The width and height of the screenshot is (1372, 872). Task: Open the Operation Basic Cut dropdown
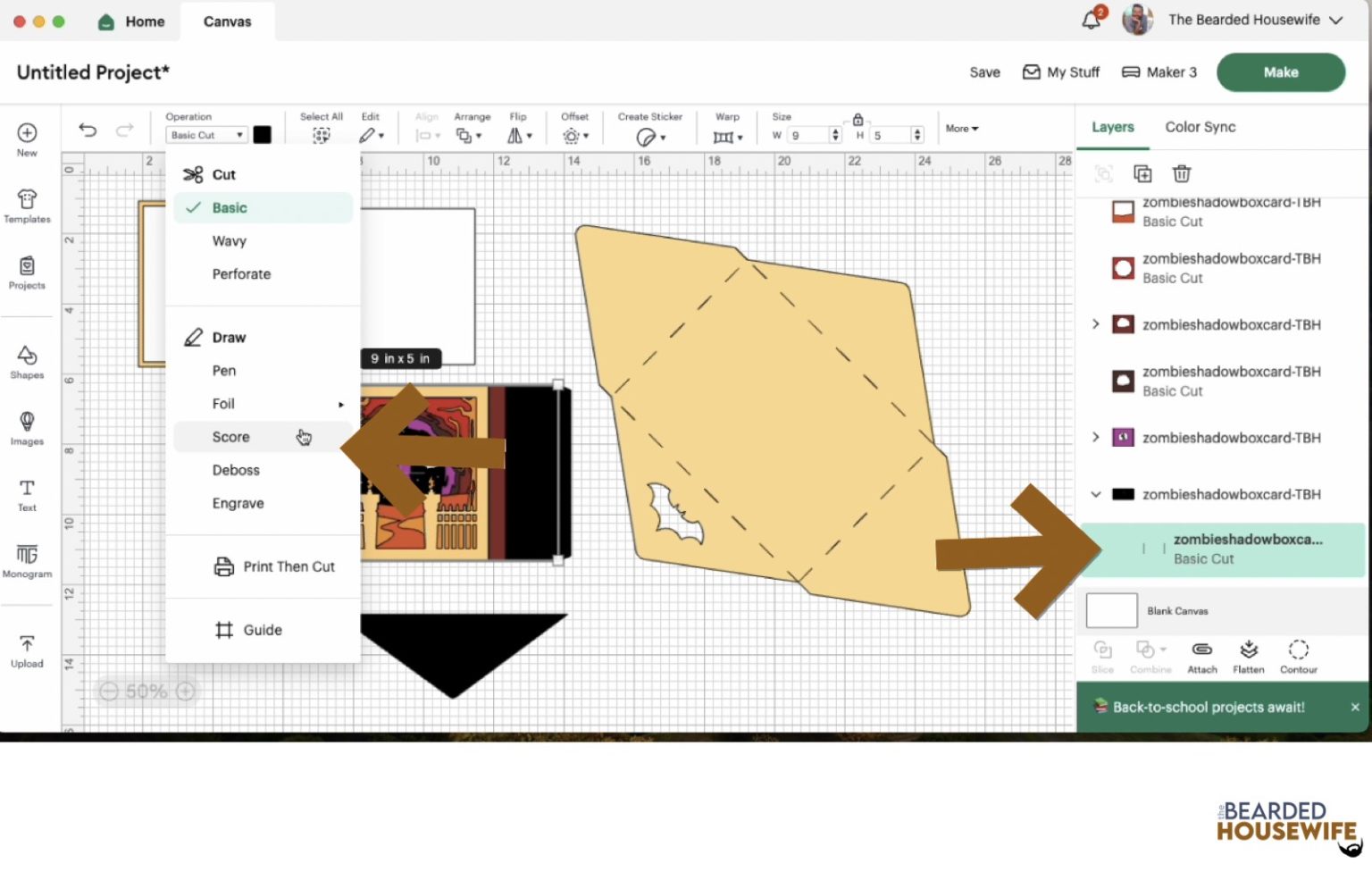coord(205,135)
